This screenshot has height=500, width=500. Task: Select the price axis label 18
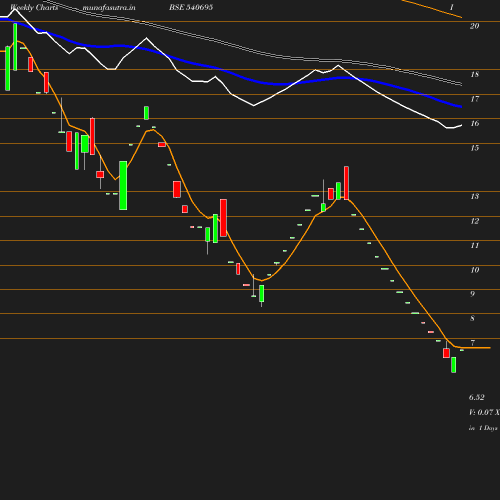tap(475, 74)
